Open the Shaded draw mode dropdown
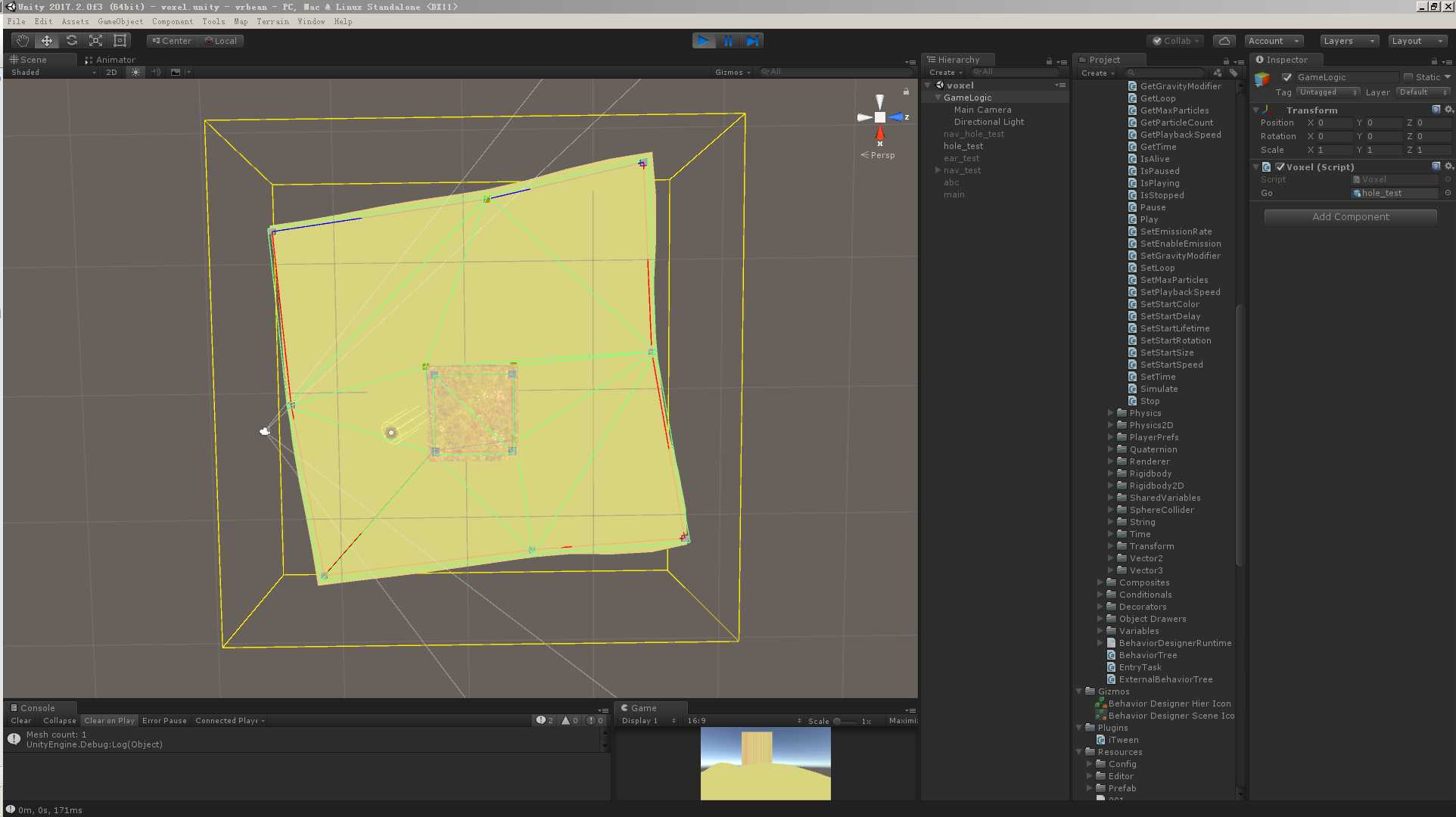Image resolution: width=1456 pixels, height=817 pixels. point(53,73)
